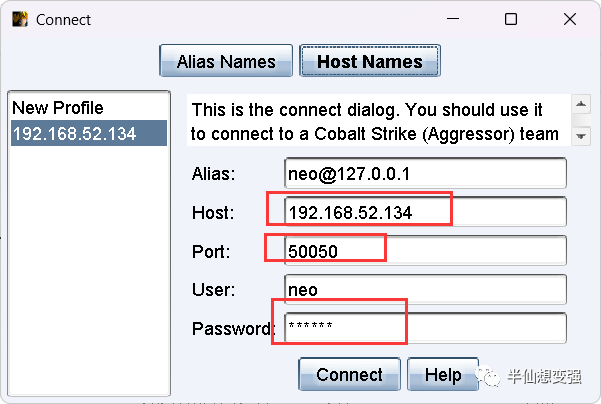601x404 pixels.
Task: Switch to the Host Names view
Action: 370,61
